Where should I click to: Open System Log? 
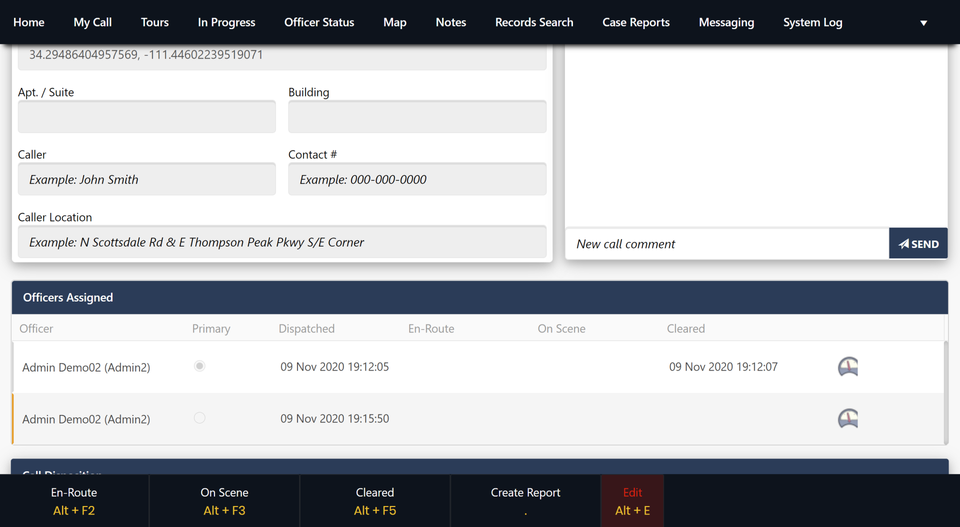[x=812, y=22]
